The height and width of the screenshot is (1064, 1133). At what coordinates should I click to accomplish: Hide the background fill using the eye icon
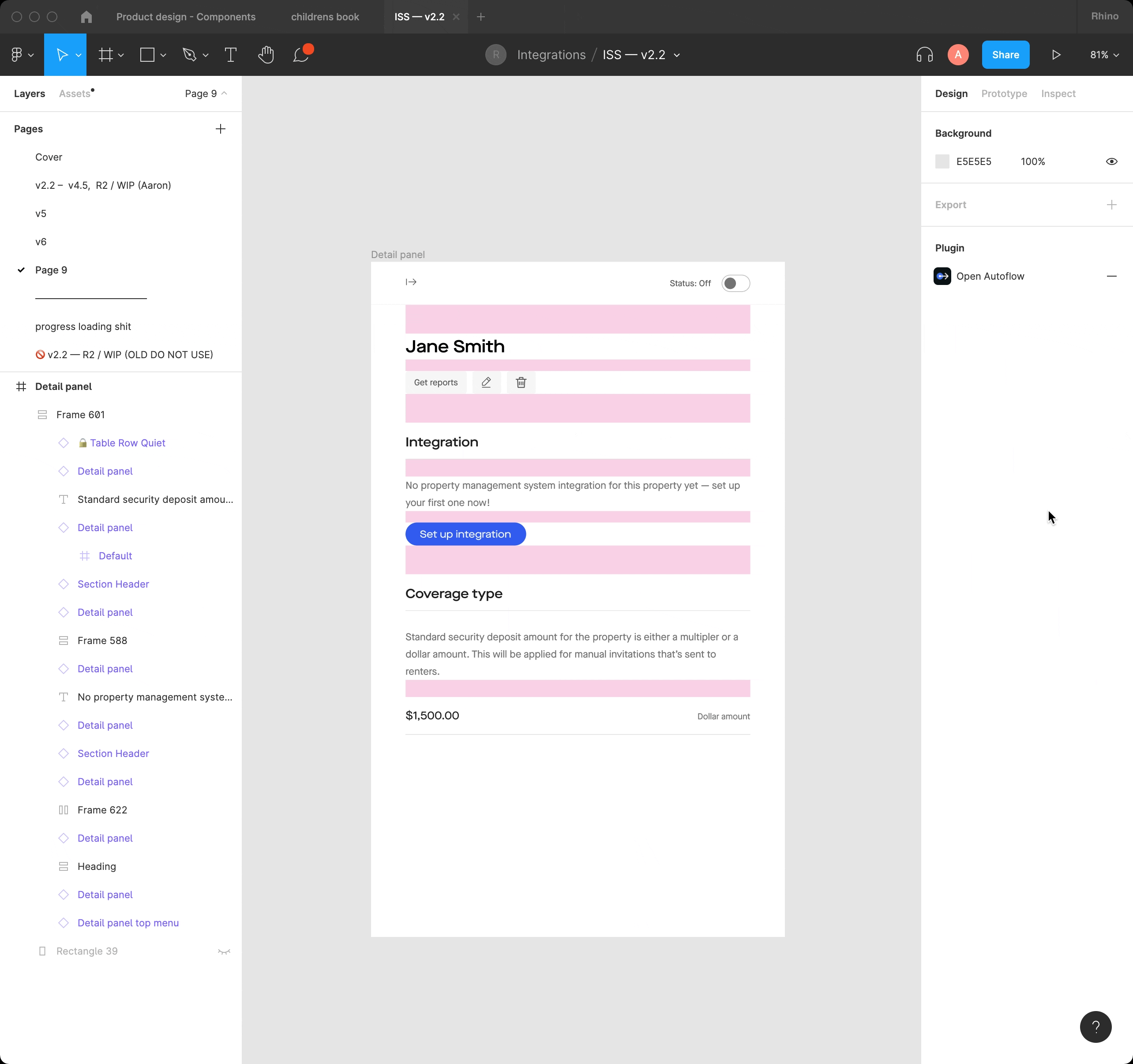[x=1112, y=161]
